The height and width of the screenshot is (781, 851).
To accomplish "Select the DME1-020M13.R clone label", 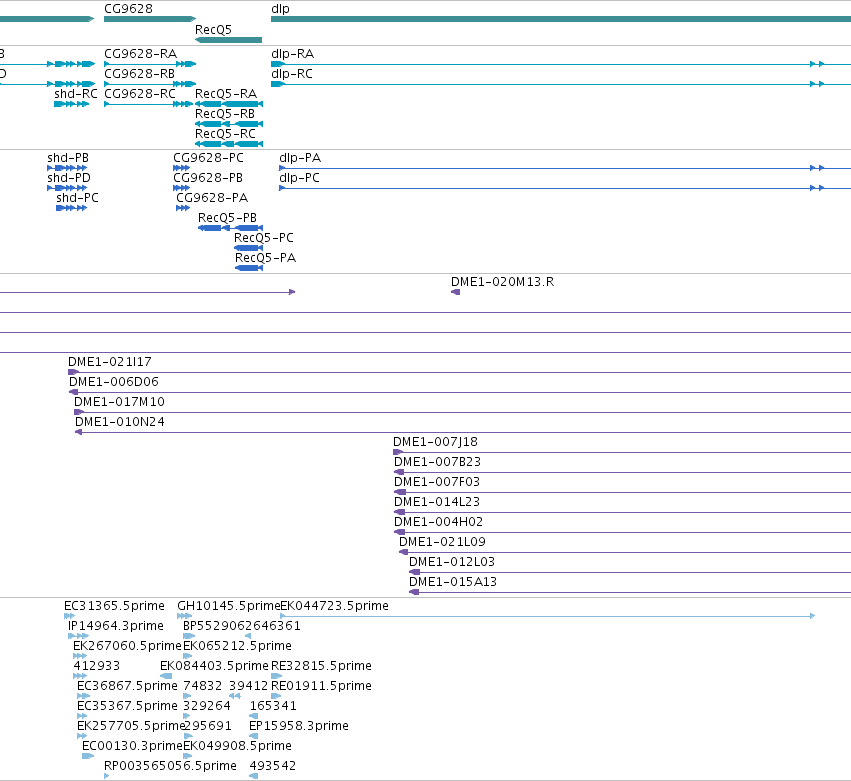I will [x=503, y=282].
